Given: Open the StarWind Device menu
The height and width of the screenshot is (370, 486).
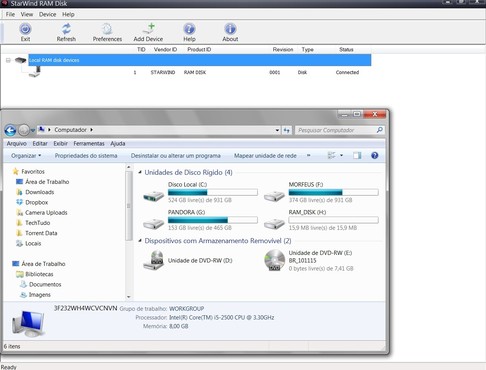Looking at the screenshot, I should point(47,14).
